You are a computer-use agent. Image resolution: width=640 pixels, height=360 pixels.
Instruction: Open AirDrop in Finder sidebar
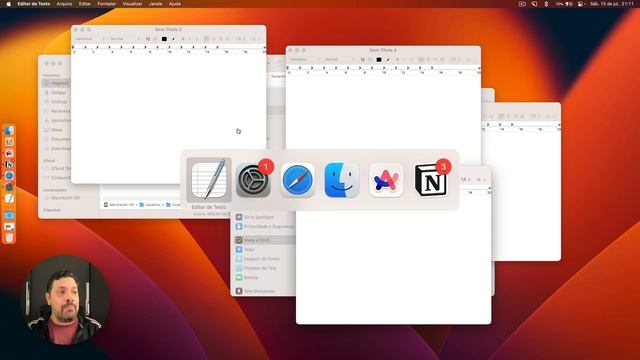pos(56,102)
